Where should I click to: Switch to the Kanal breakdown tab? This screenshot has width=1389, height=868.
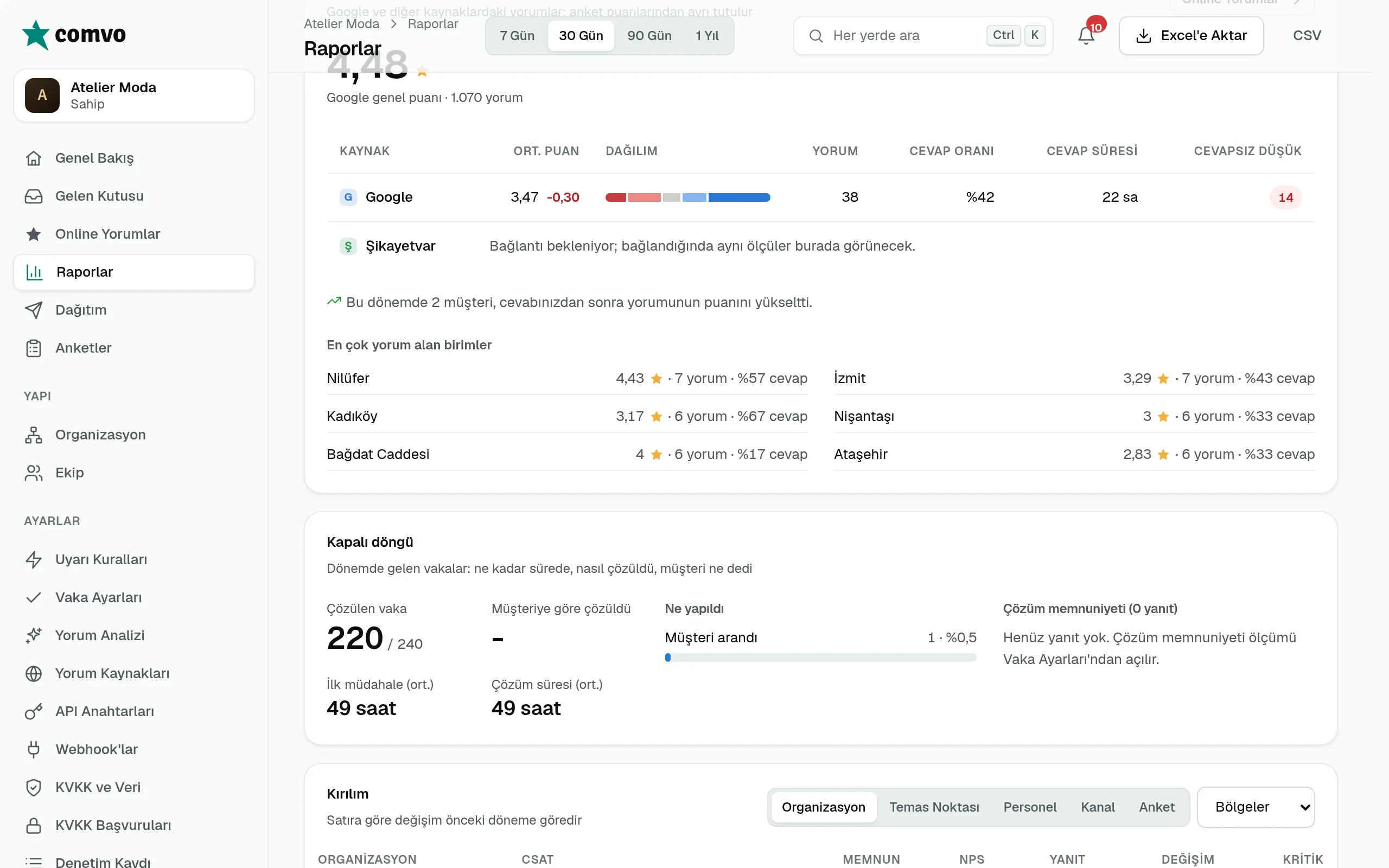click(x=1098, y=807)
